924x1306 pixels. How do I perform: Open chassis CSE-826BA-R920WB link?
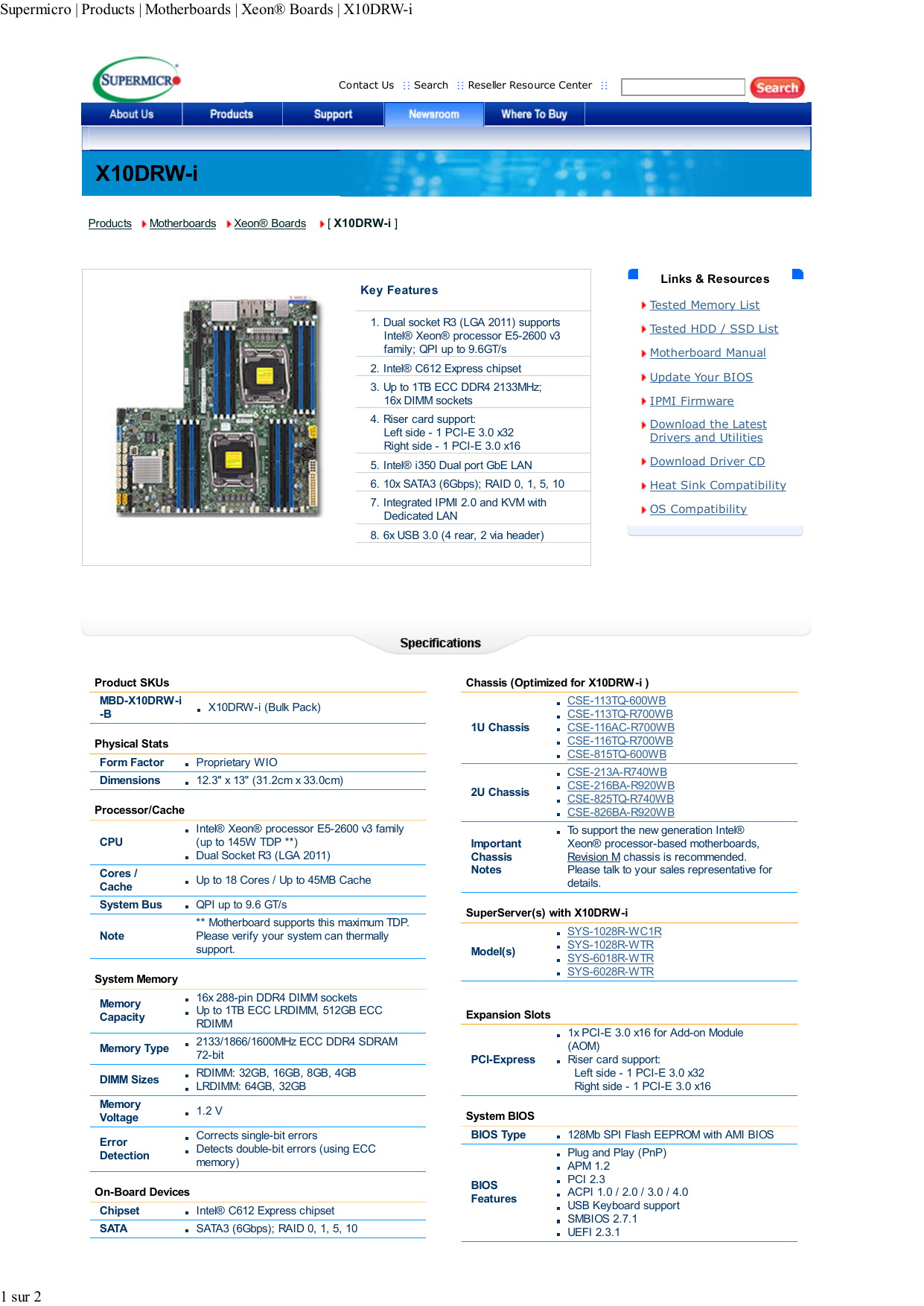point(621,812)
